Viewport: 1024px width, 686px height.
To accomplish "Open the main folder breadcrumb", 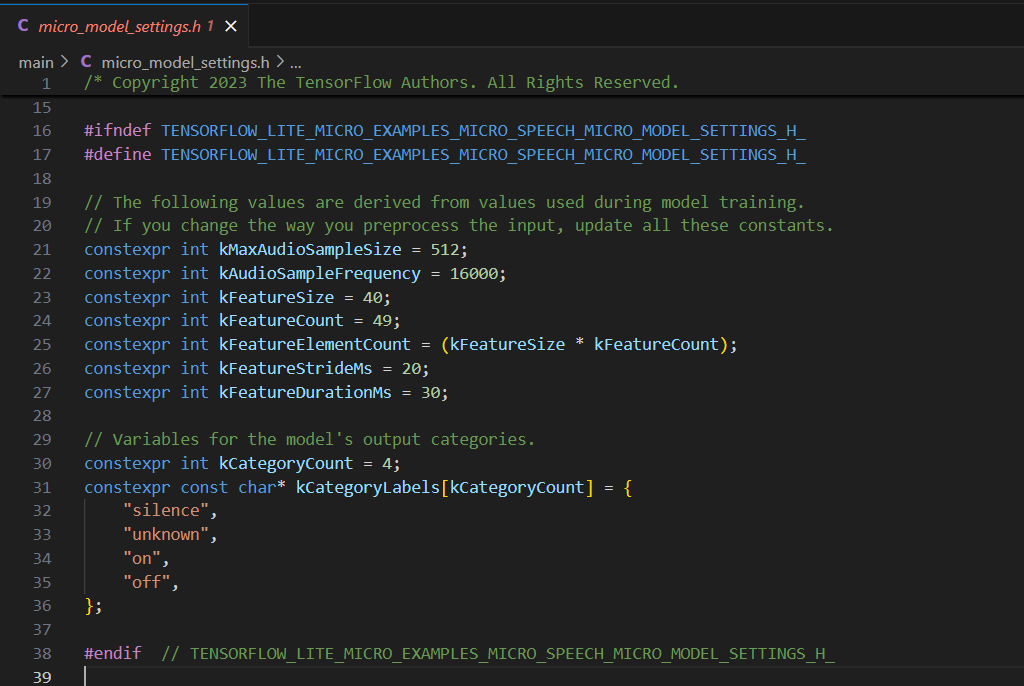I will click(x=36, y=62).
